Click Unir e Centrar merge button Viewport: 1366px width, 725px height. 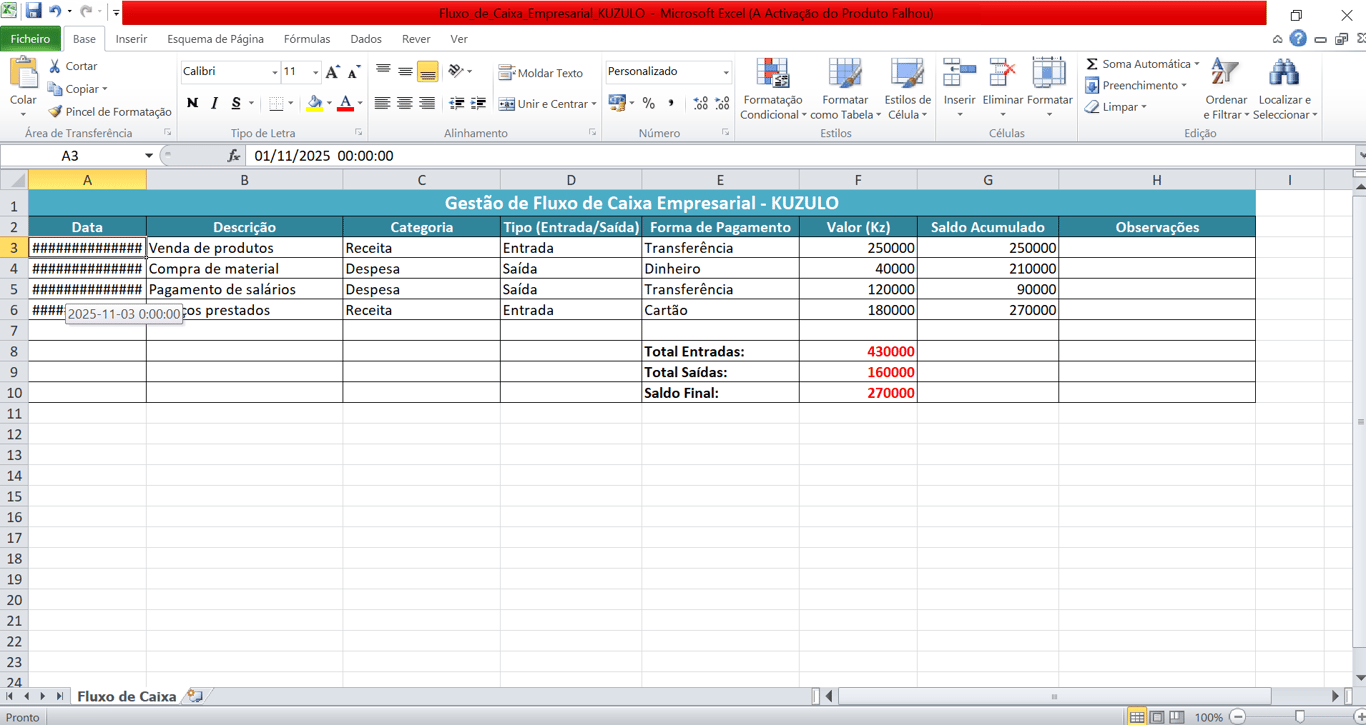coord(542,104)
